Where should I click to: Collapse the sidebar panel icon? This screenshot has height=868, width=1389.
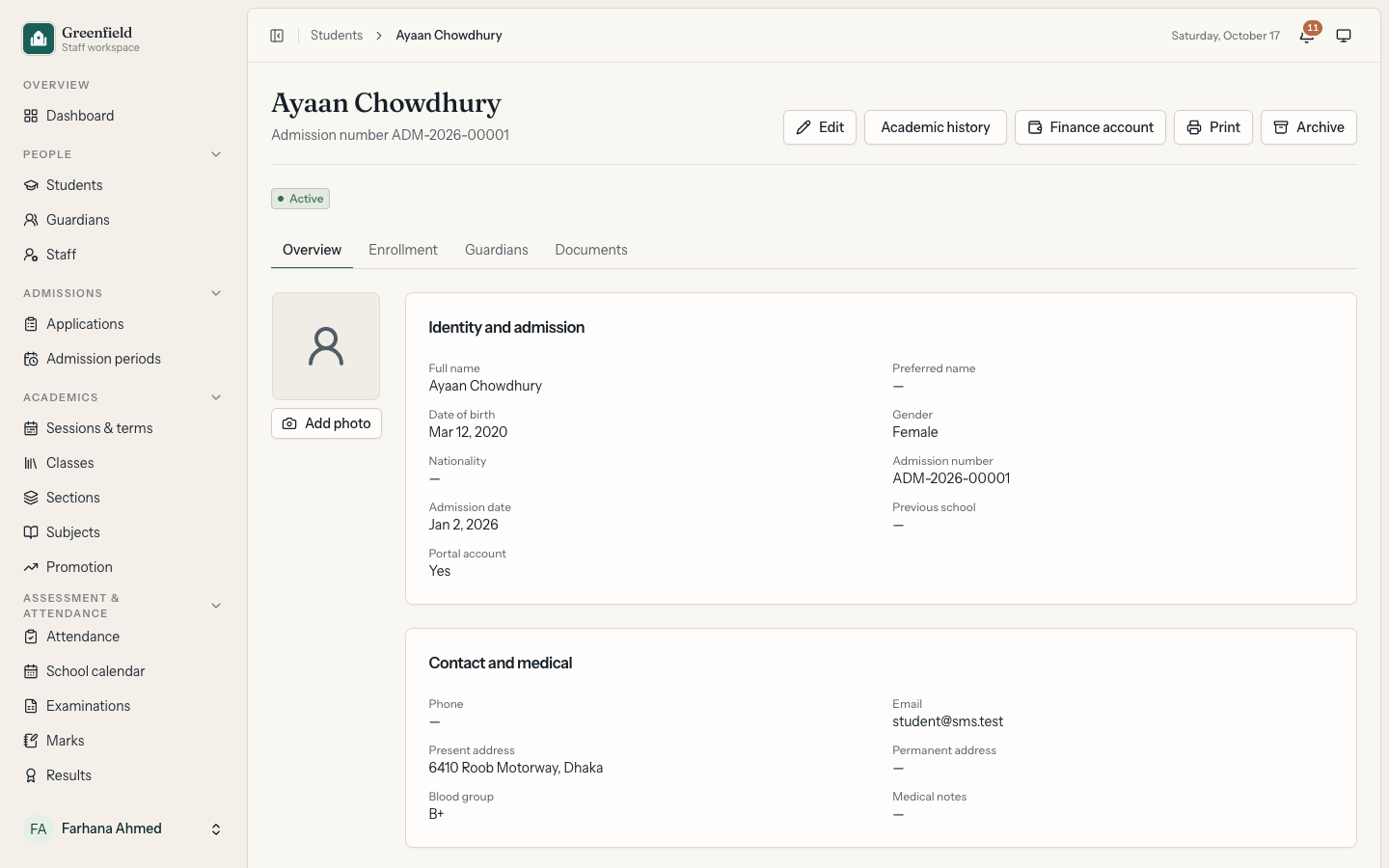tap(277, 36)
